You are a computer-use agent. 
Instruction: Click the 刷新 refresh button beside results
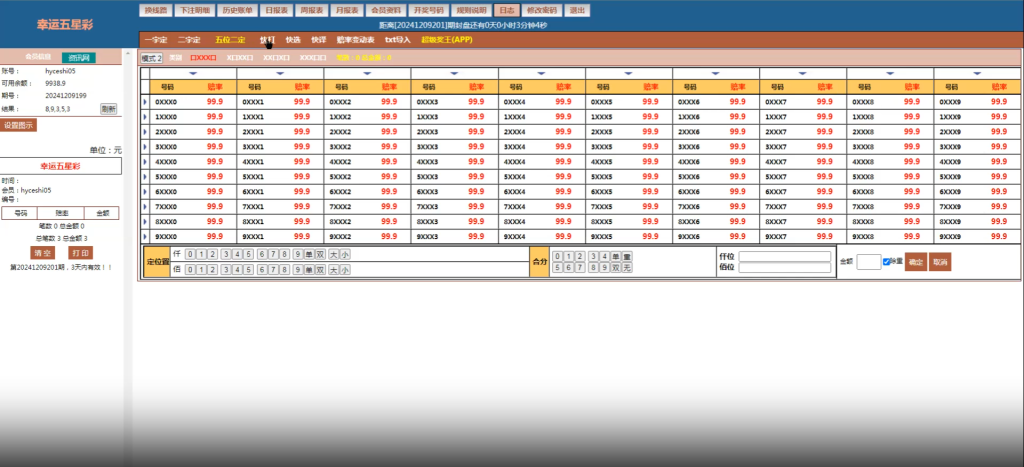(x=108, y=109)
